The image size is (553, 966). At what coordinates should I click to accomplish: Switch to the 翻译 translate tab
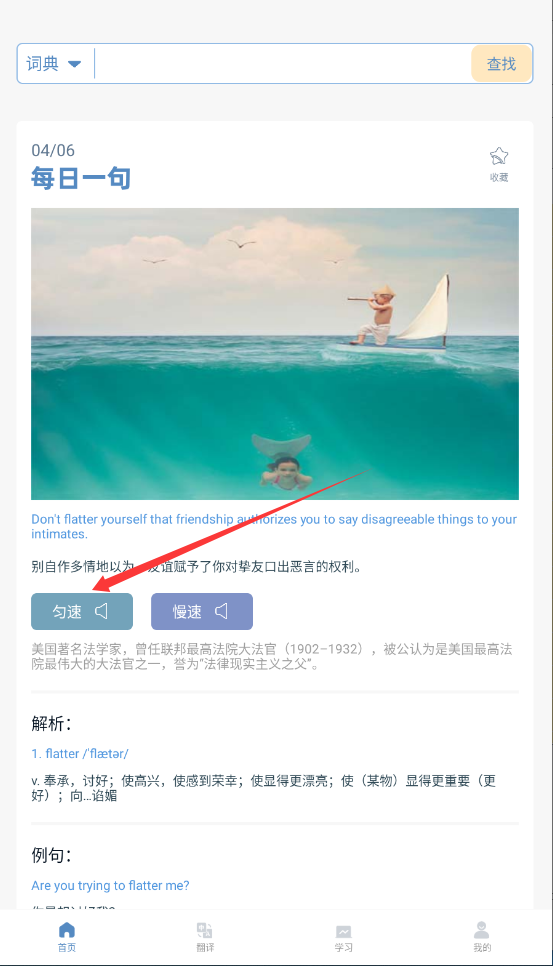(205, 937)
